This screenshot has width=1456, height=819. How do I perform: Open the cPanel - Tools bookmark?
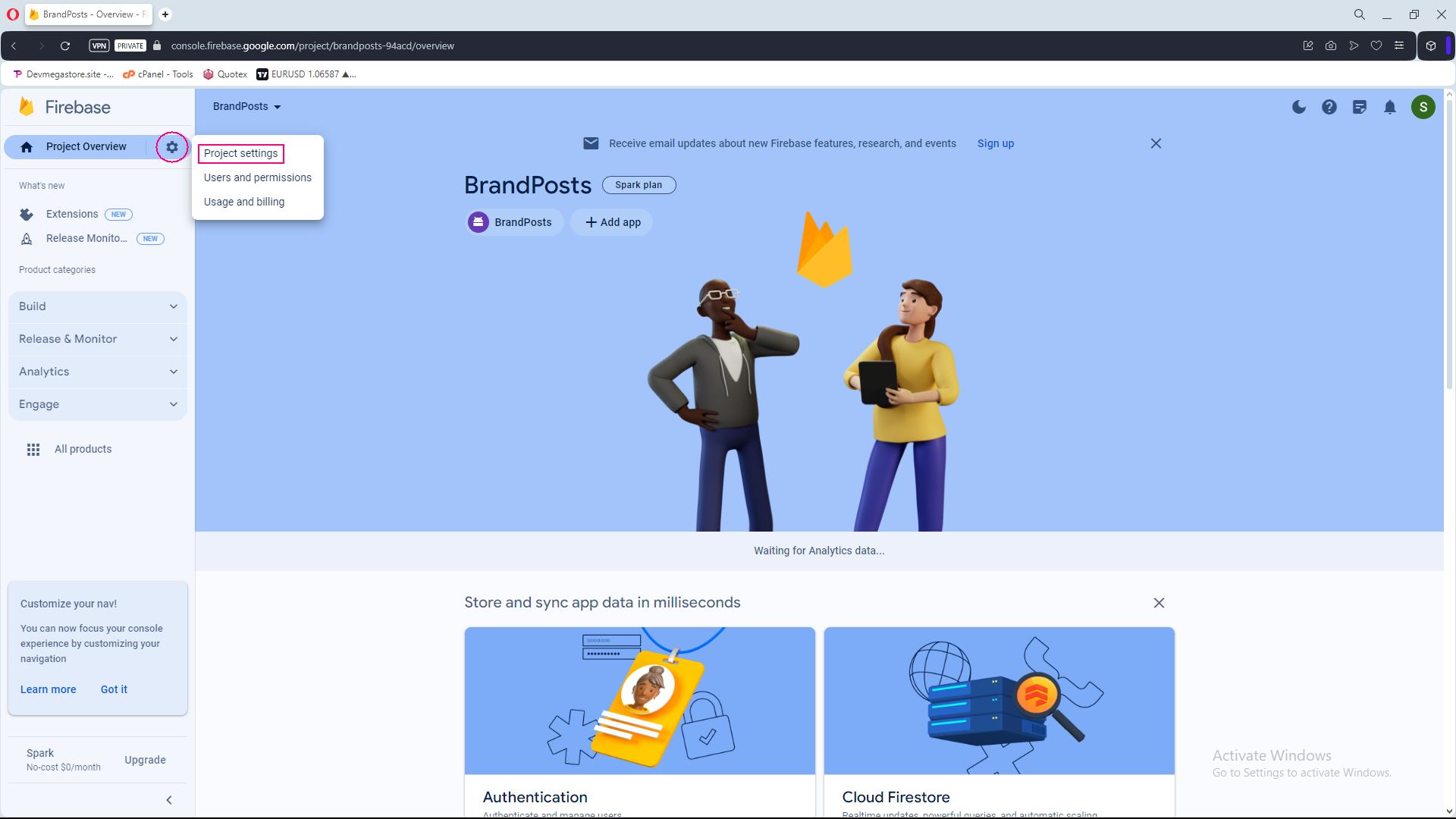pyautogui.click(x=158, y=74)
